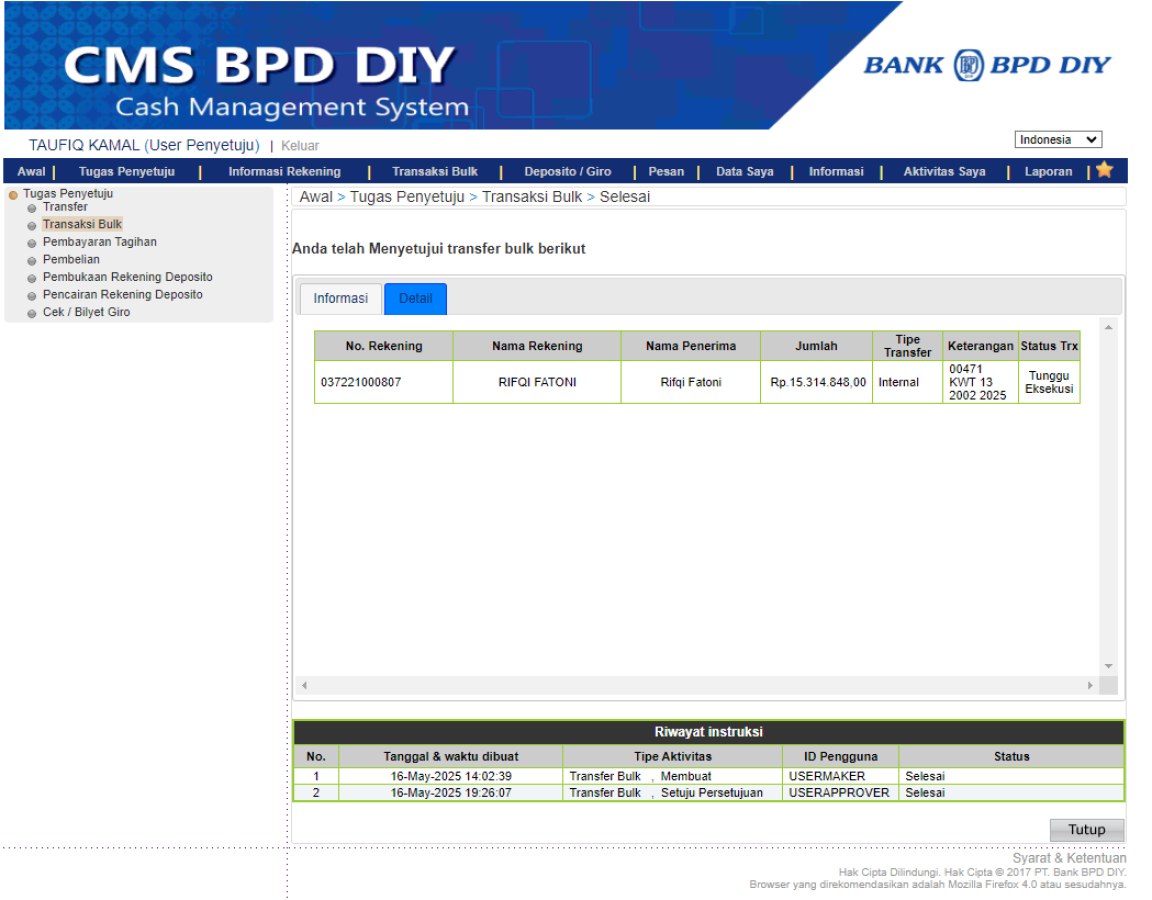Click account number 037221000807
This screenshot has width=1152, height=900.
[361, 382]
